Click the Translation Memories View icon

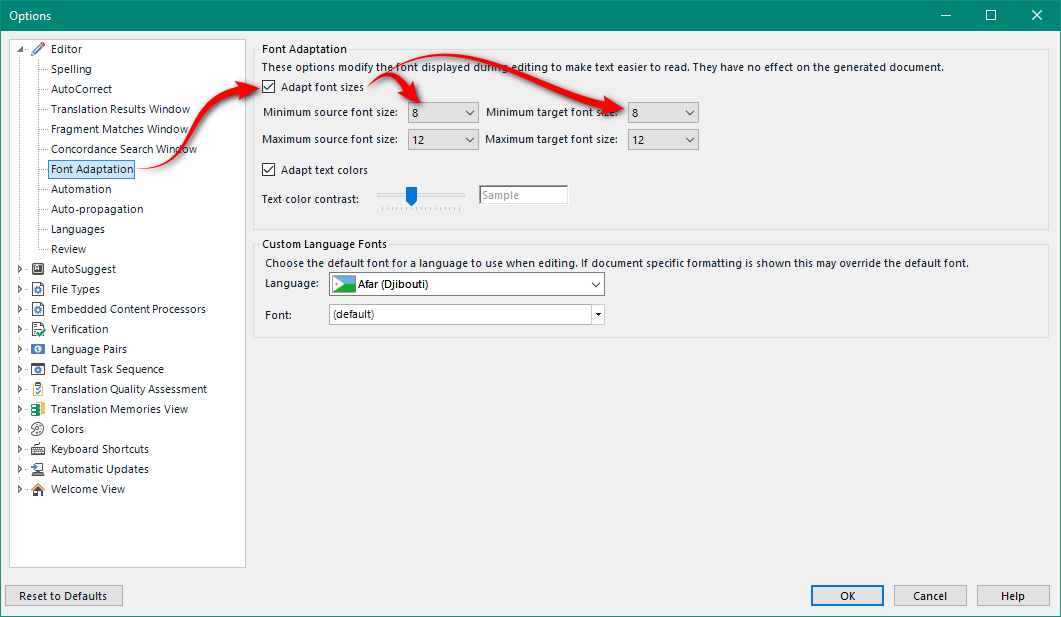(x=38, y=409)
